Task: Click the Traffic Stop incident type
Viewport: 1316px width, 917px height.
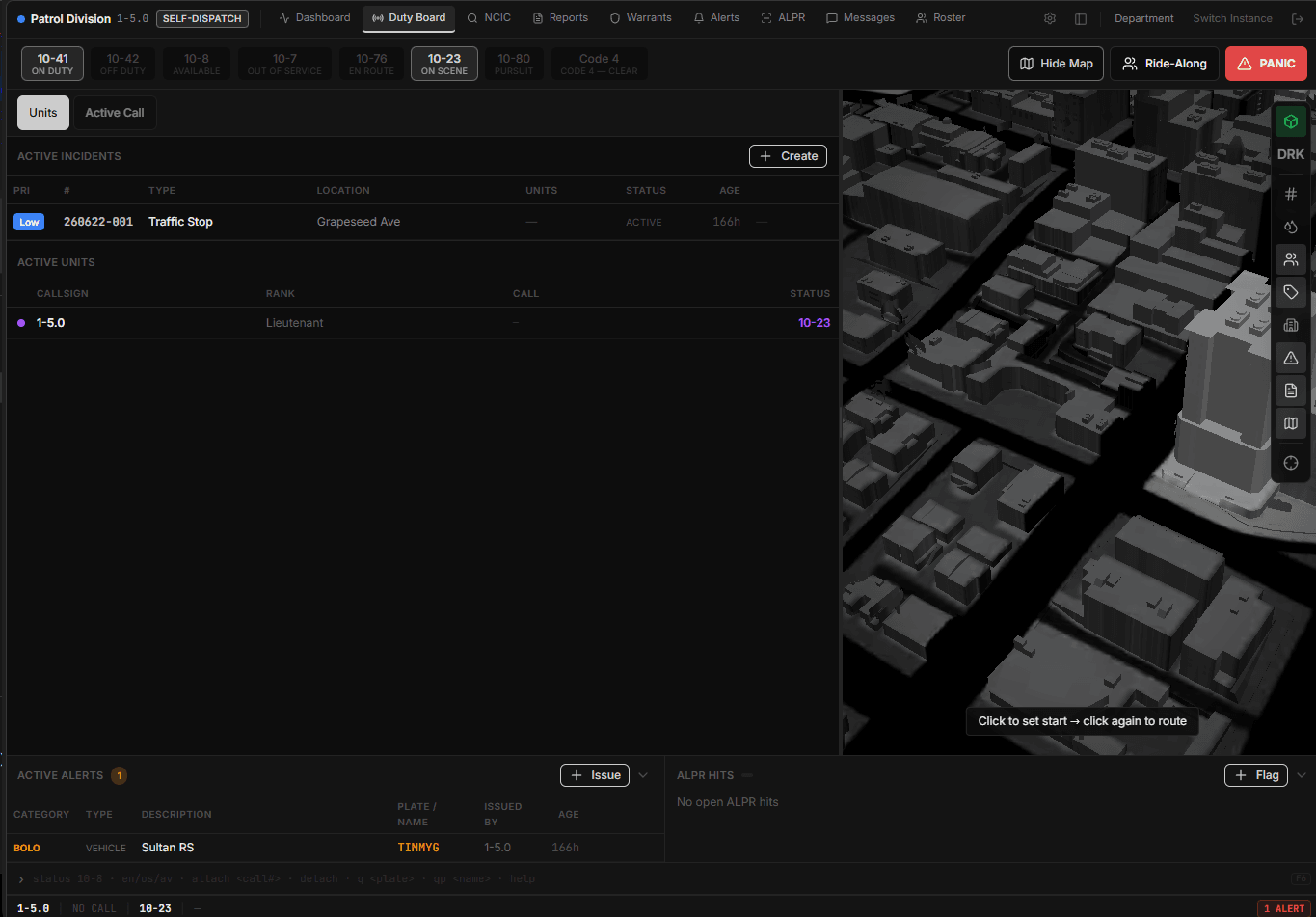Action: [x=180, y=222]
